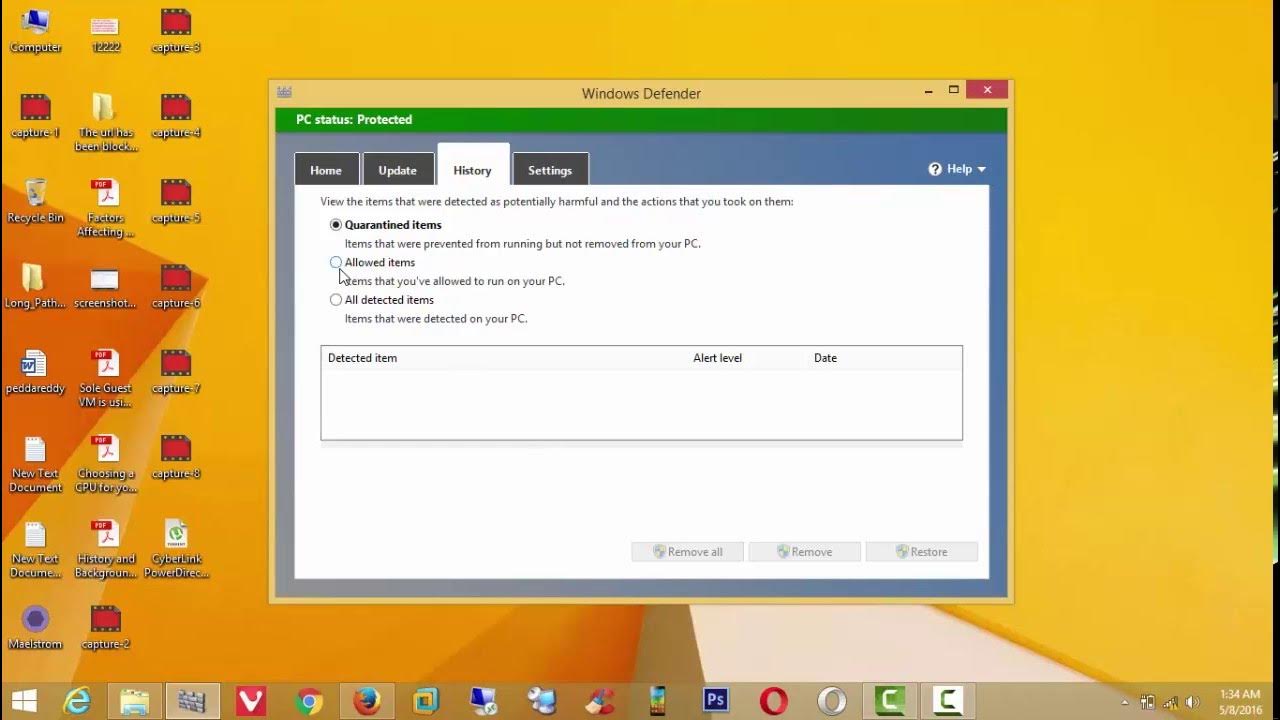Open the Recycle Bin icon
This screenshot has height=720, width=1280.
point(35,201)
